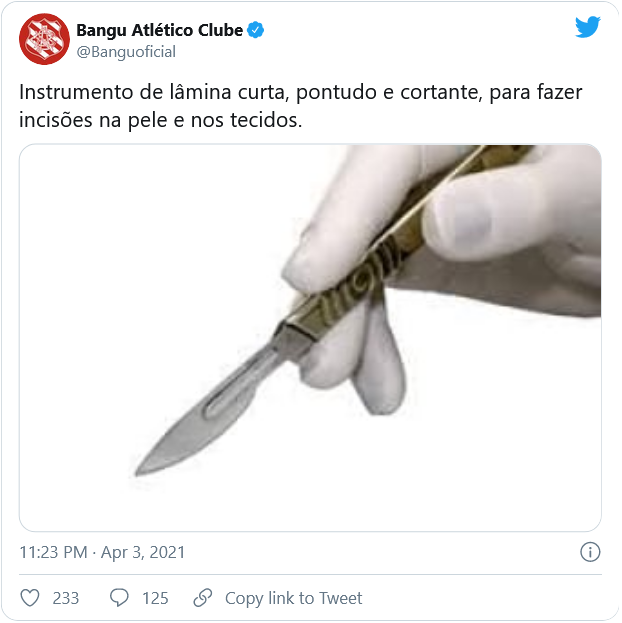The image size is (622, 623).
Task: Click the tweet text about lâmina curta
Action: point(300,106)
